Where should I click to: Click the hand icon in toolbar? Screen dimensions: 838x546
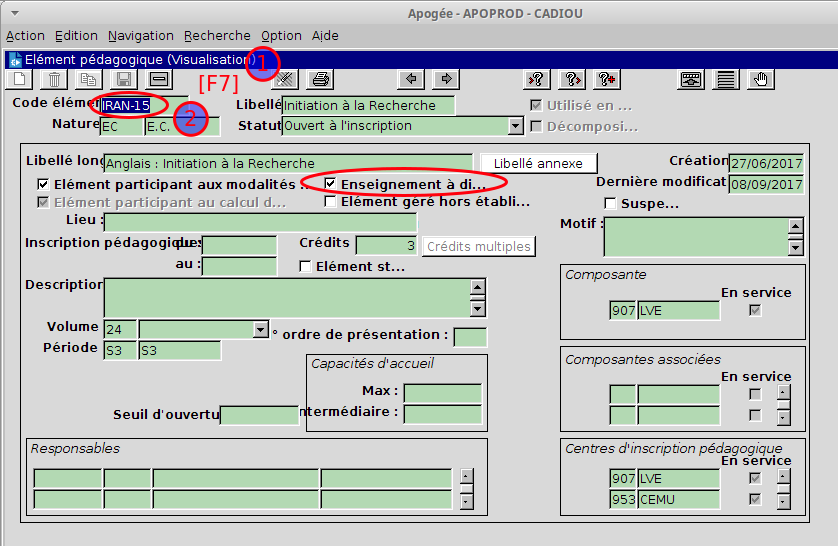[x=761, y=80]
